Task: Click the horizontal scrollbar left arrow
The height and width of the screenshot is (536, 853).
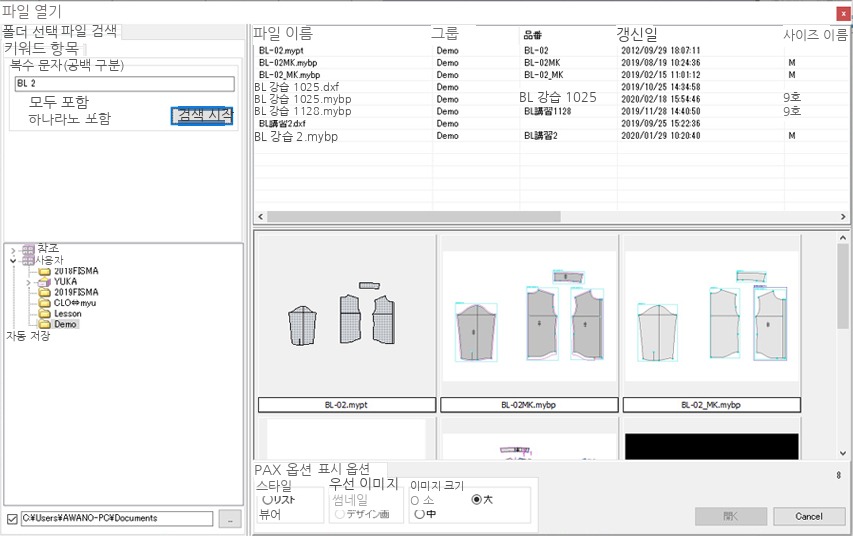Action: click(x=261, y=217)
